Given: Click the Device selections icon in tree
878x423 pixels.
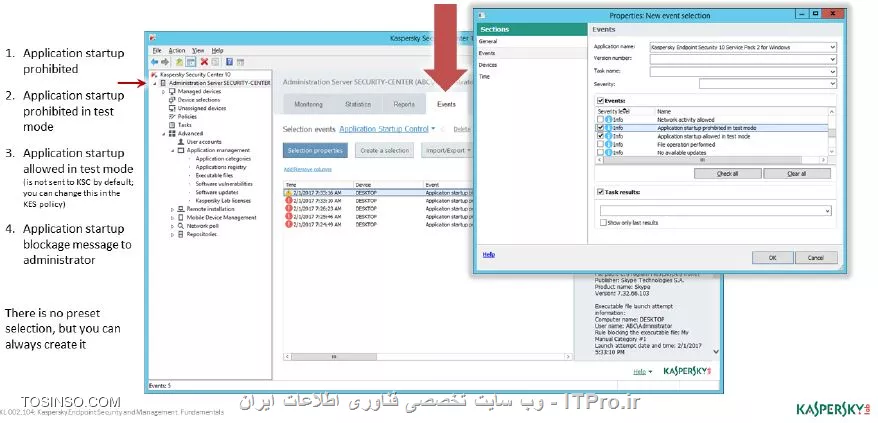Looking at the screenshot, I should [172, 100].
